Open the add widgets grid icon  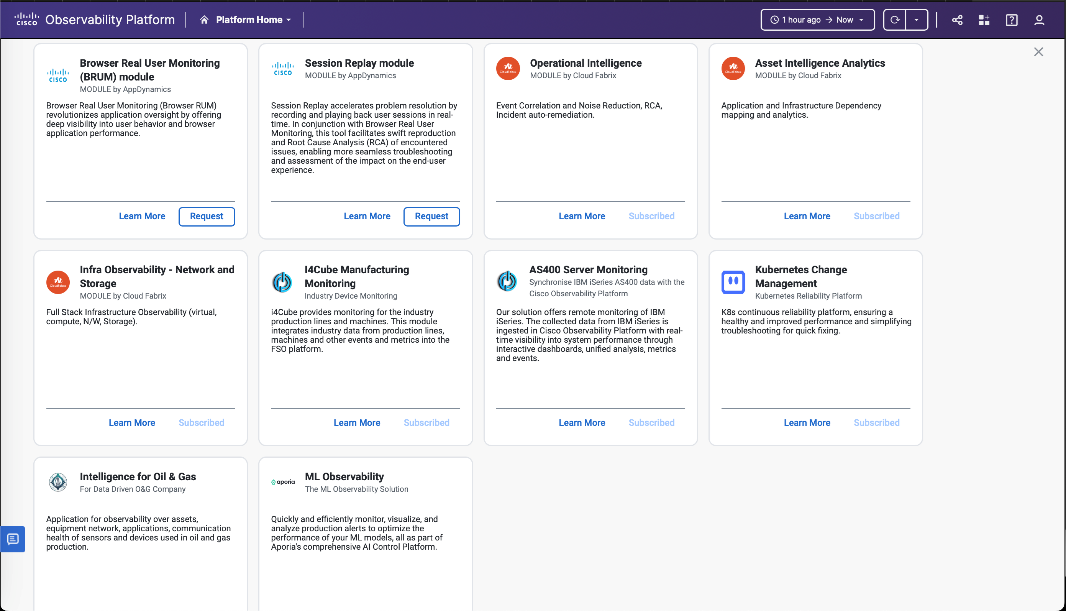point(984,20)
